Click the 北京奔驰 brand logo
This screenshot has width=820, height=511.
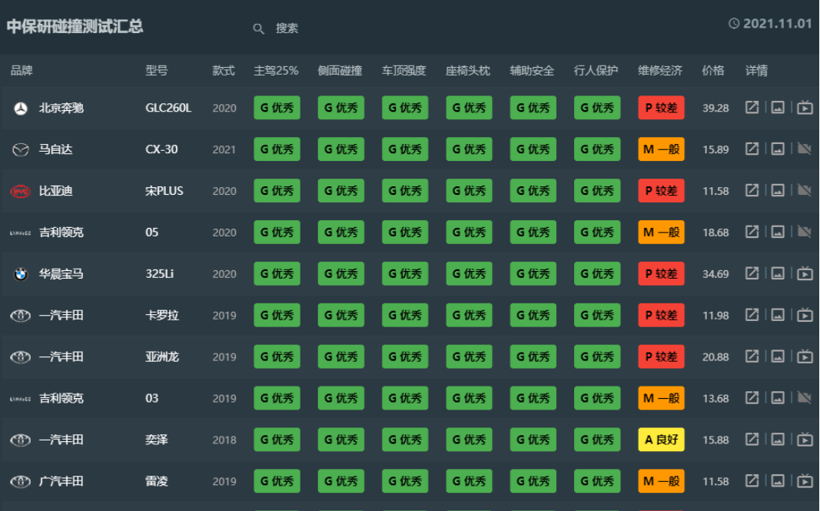click(20, 108)
